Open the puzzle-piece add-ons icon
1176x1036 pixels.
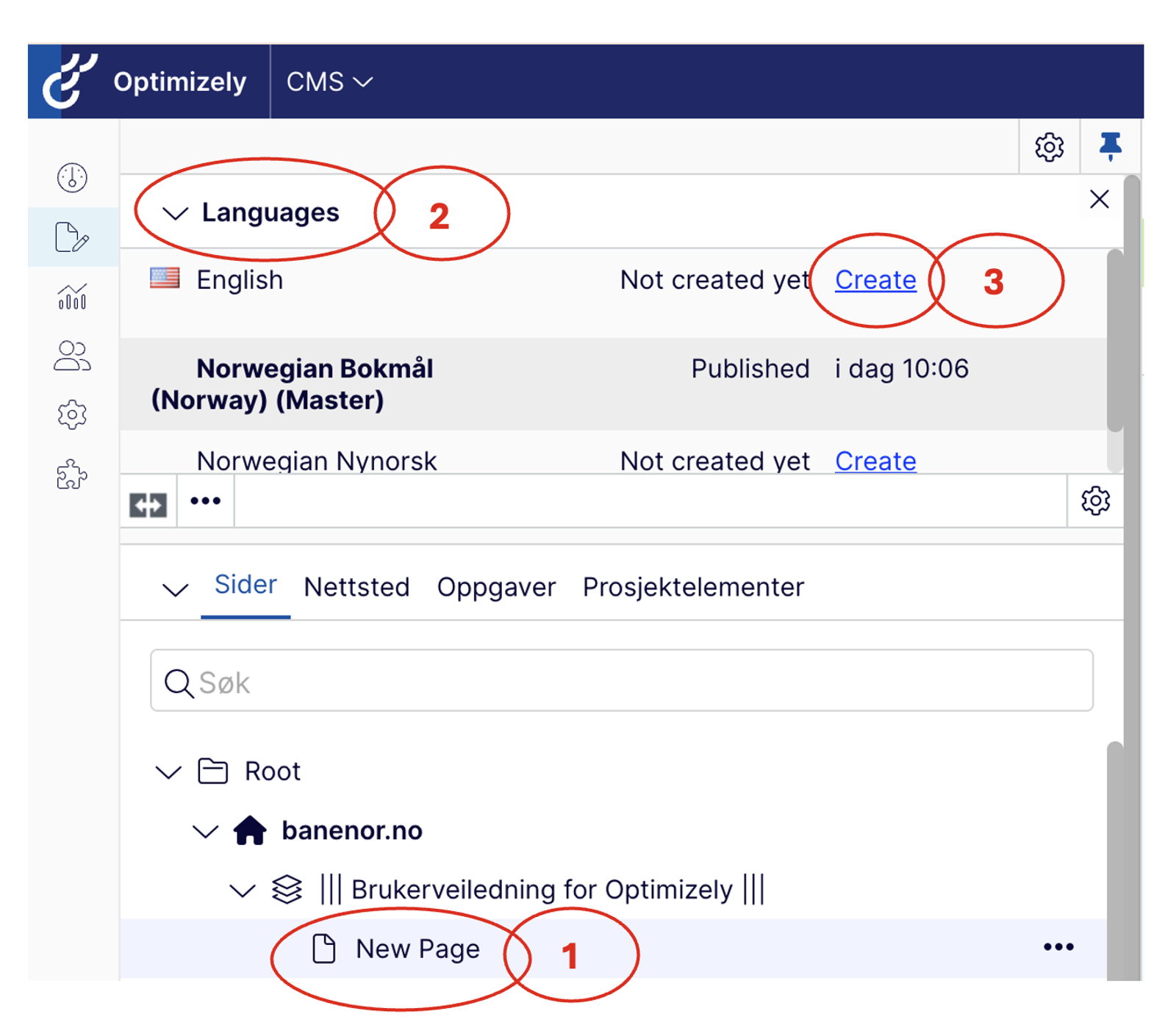(x=72, y=475)
